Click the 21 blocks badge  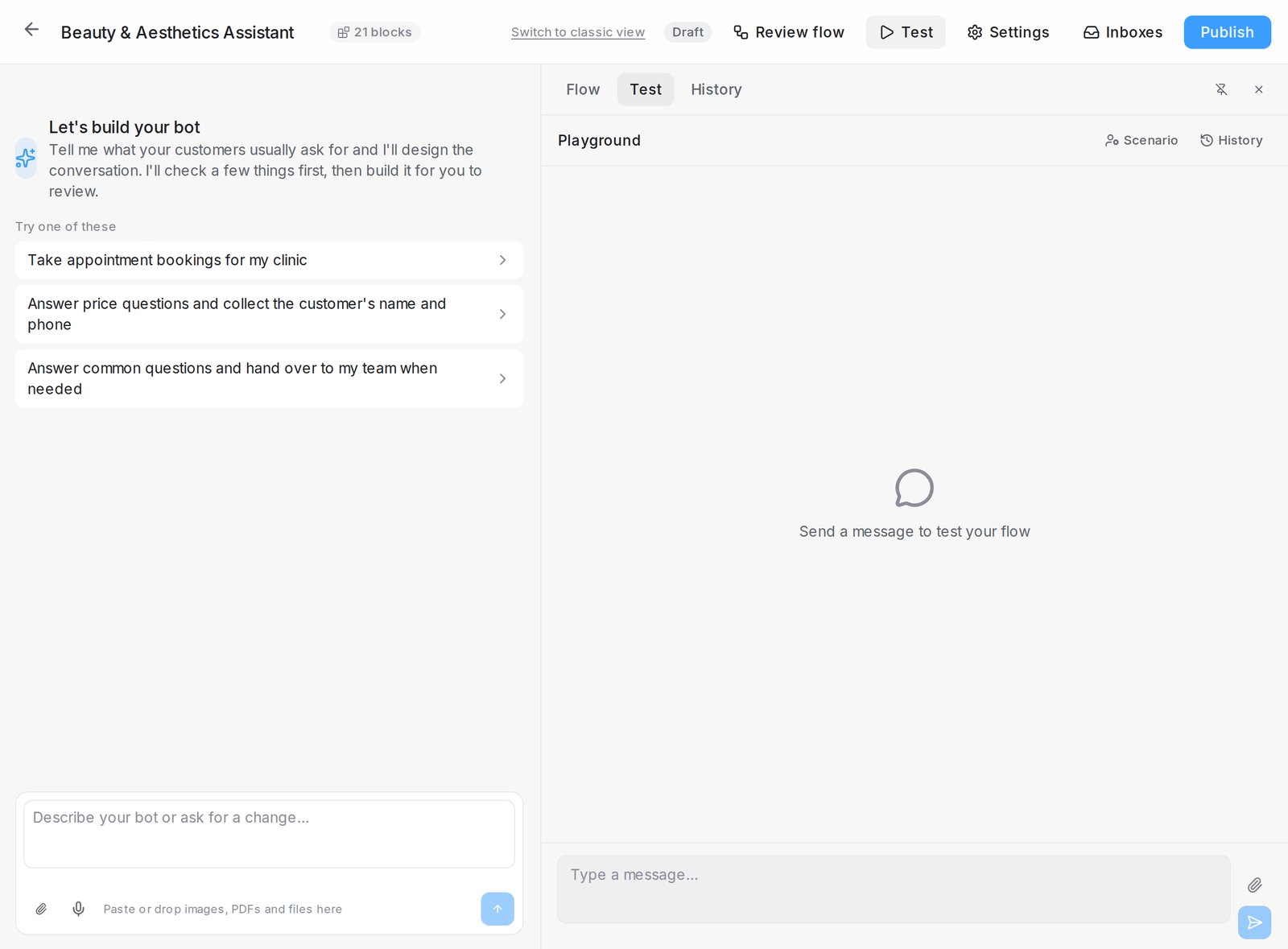click(374, 32)
